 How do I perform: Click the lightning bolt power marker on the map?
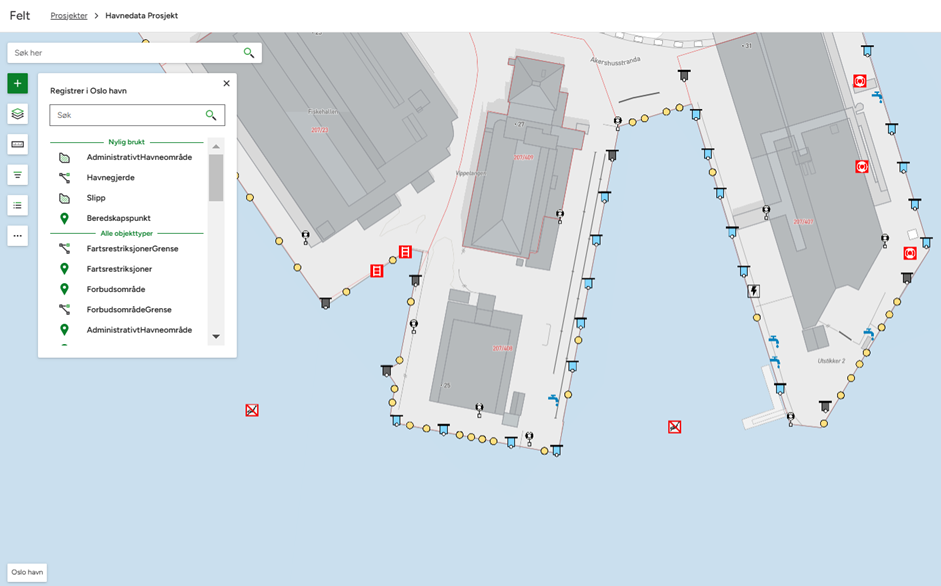point(754,291)
